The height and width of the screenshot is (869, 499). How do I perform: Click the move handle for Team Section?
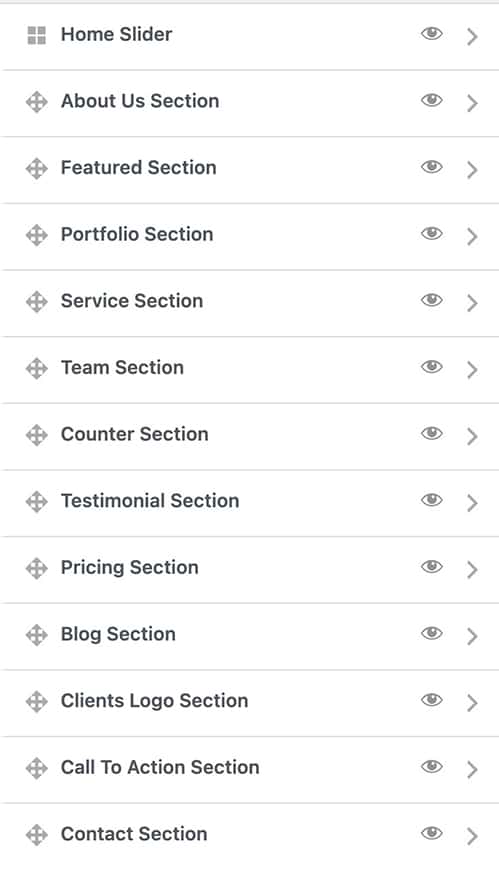tap(37, 369)
